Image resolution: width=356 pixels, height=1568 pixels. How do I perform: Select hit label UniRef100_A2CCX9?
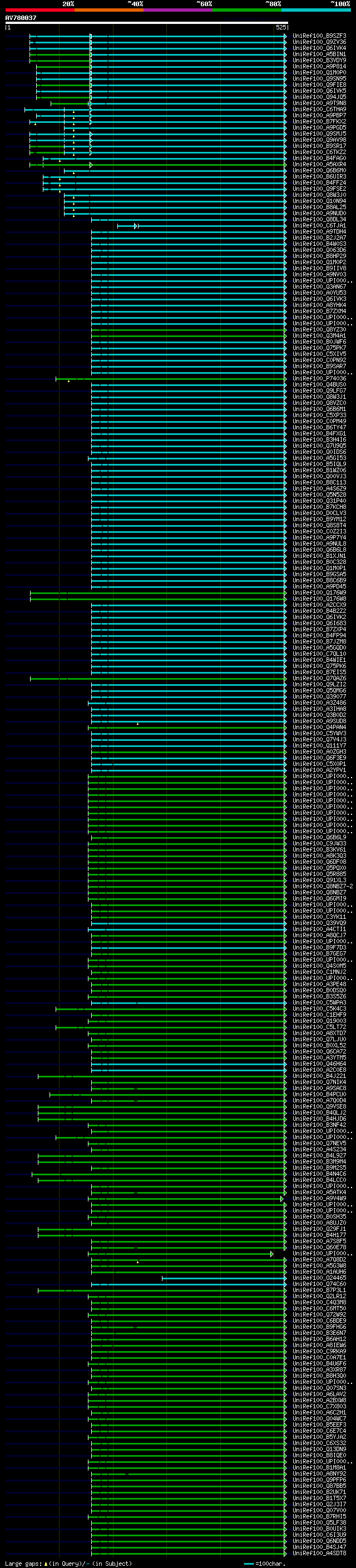tap(319, 605)
